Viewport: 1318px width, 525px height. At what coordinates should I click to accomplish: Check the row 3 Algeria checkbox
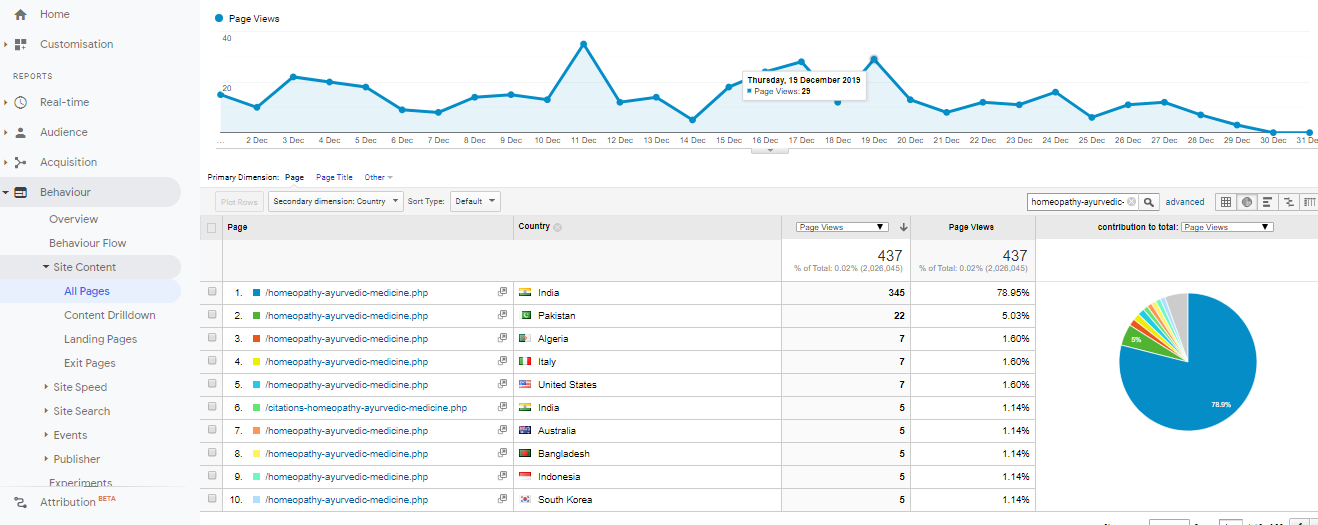(x=211, y=339)
